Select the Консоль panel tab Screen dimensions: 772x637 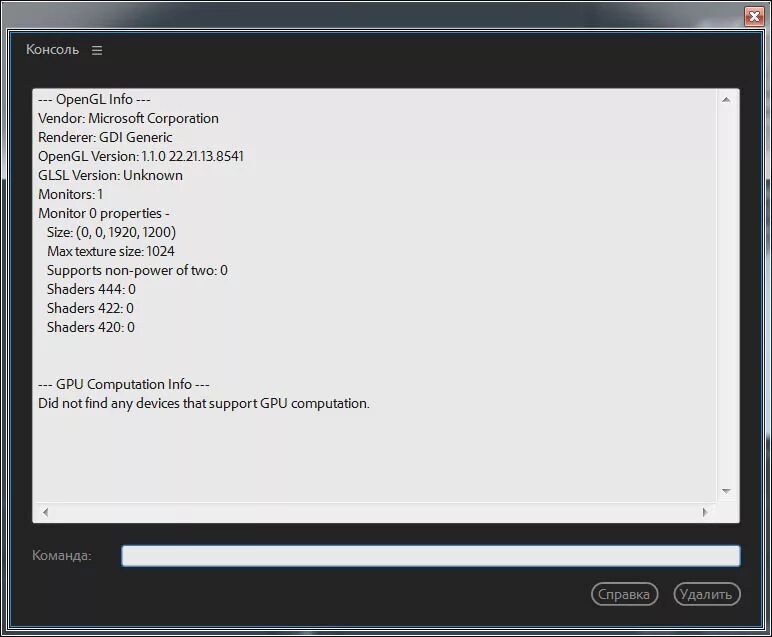[53, 49]
